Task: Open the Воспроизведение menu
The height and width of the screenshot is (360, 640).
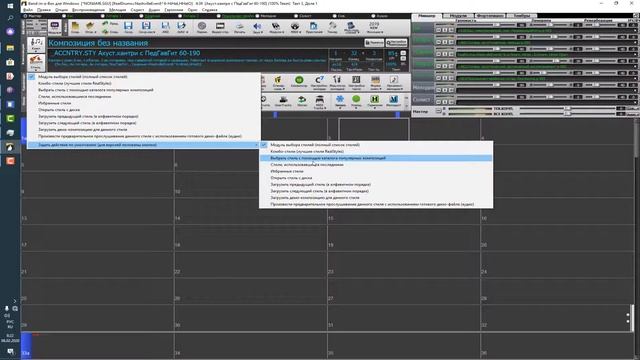Action: (88, 10)
